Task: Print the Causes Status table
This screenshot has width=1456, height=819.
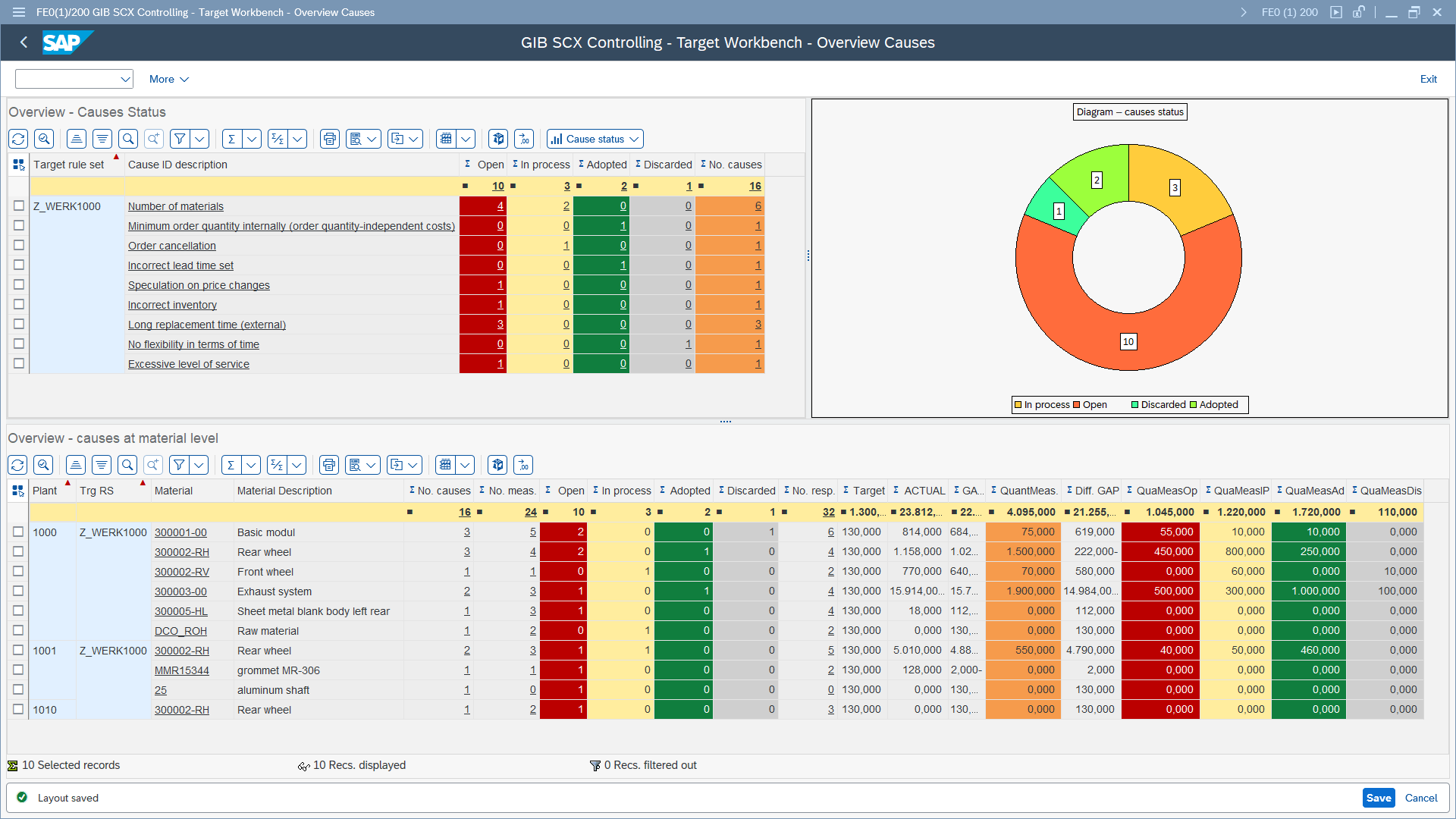Action: point(329,139)
